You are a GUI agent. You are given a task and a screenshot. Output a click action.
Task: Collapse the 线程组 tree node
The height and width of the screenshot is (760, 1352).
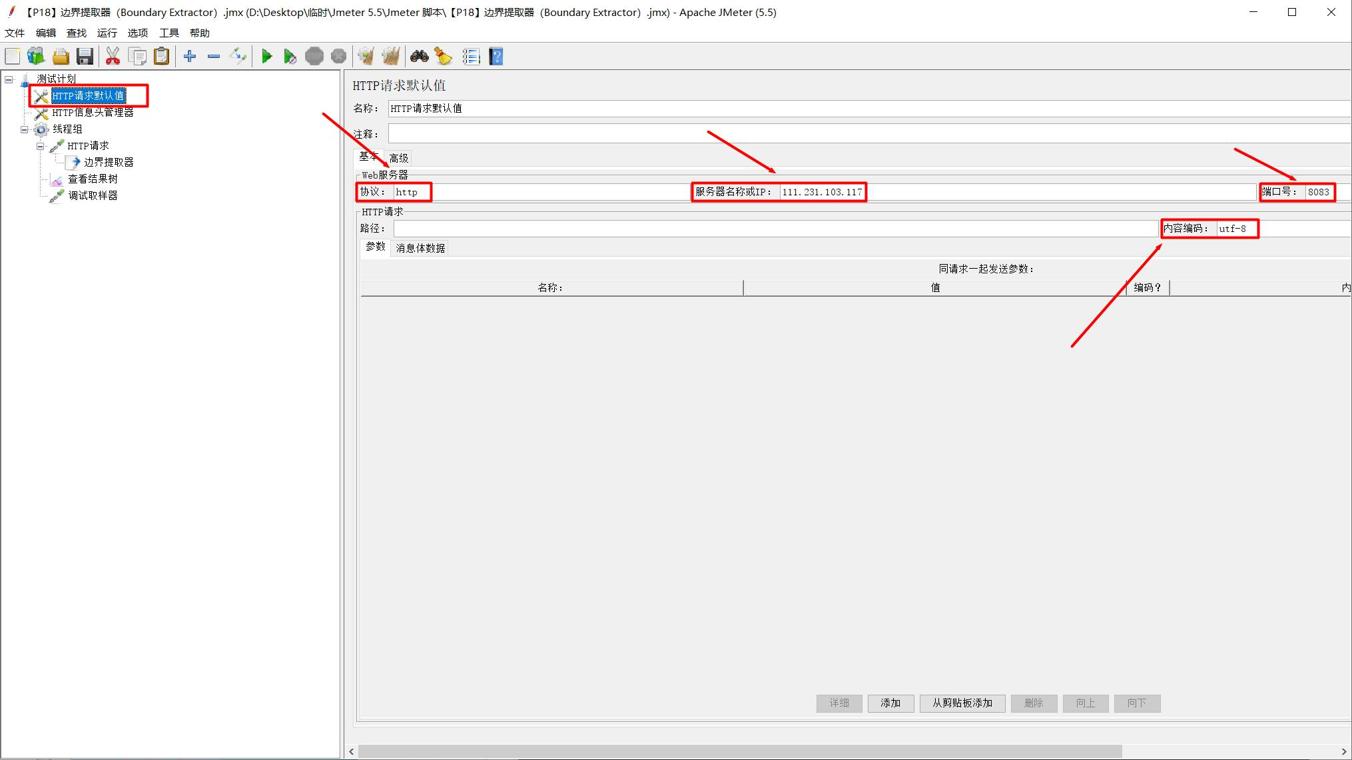(x=25, y=129)
